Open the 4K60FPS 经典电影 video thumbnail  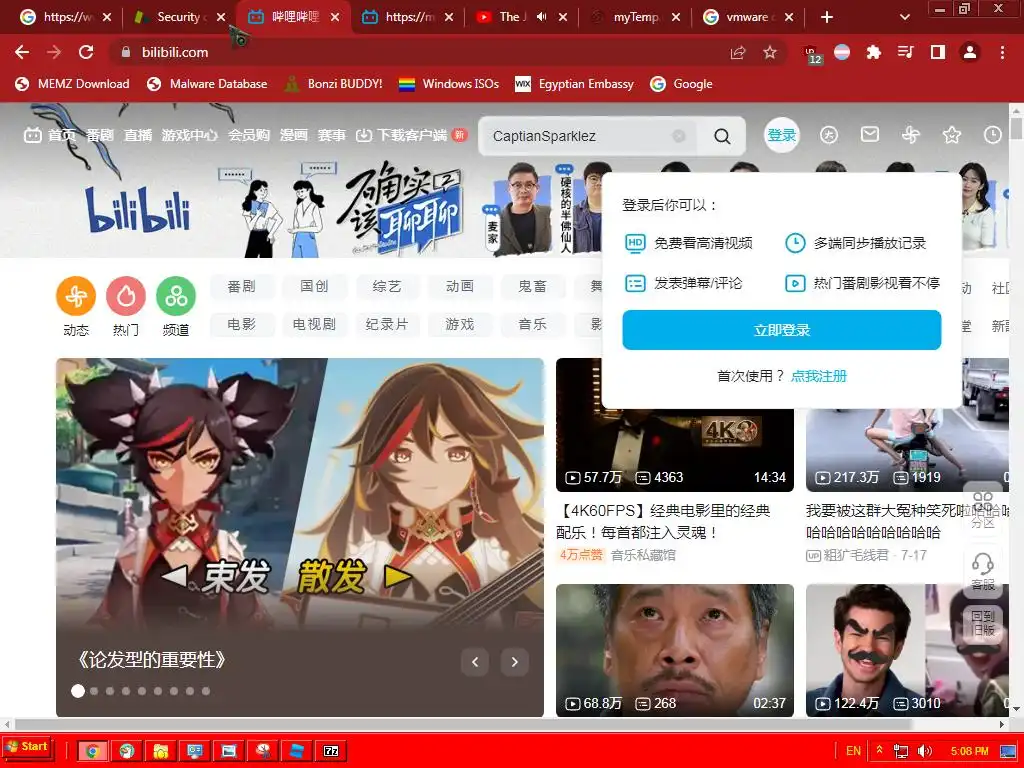(675, 424)
